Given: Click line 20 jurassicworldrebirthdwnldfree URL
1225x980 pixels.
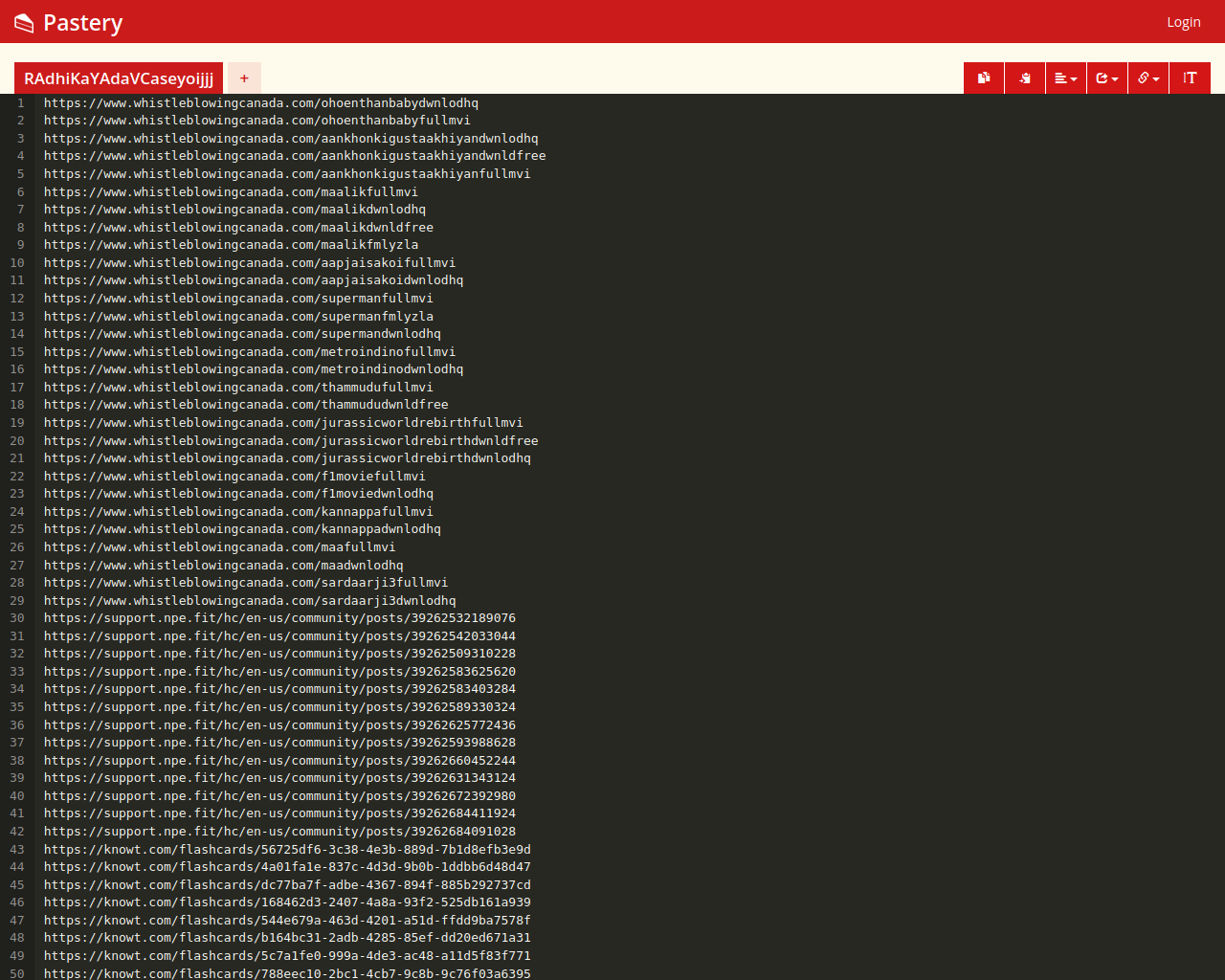Looking at the screenshot, I should 291,441.
